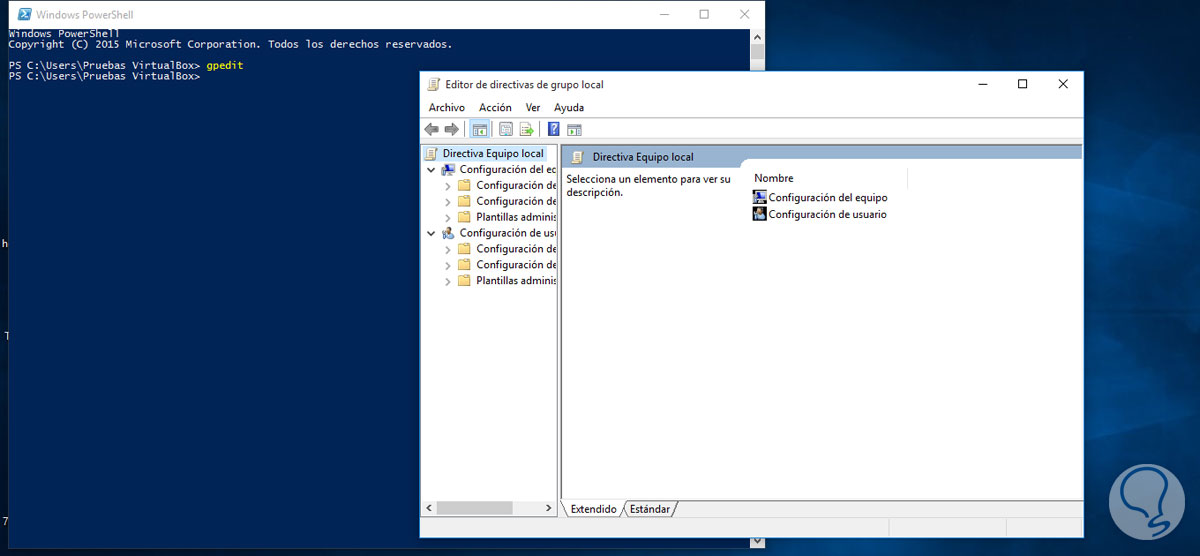Select Directiva Equipo local root in tree

[x=493, y=154]
